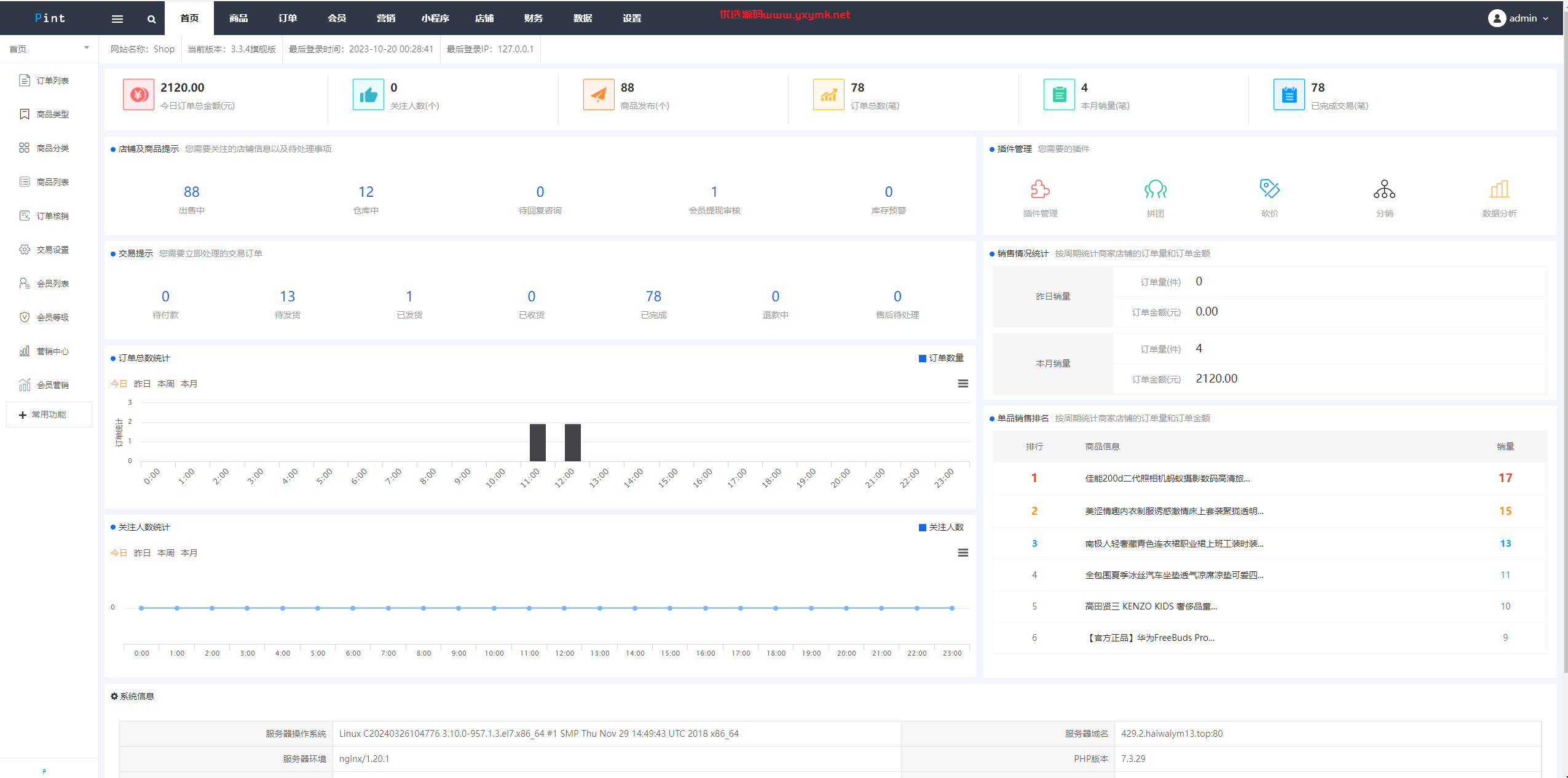Open the 分销 distribution tree icon
Viewport: 1568px width, 778px height.
click(x=1384, y=189)
